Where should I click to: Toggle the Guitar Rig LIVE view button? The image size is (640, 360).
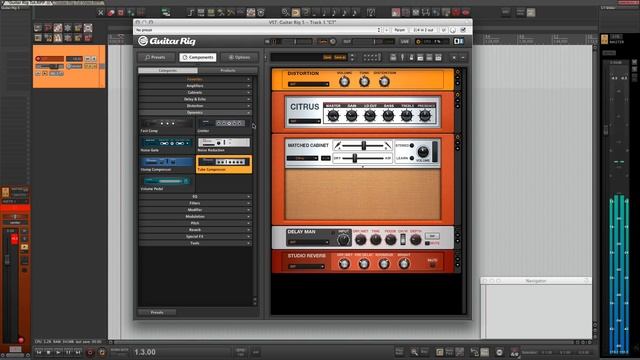(404, 42)
